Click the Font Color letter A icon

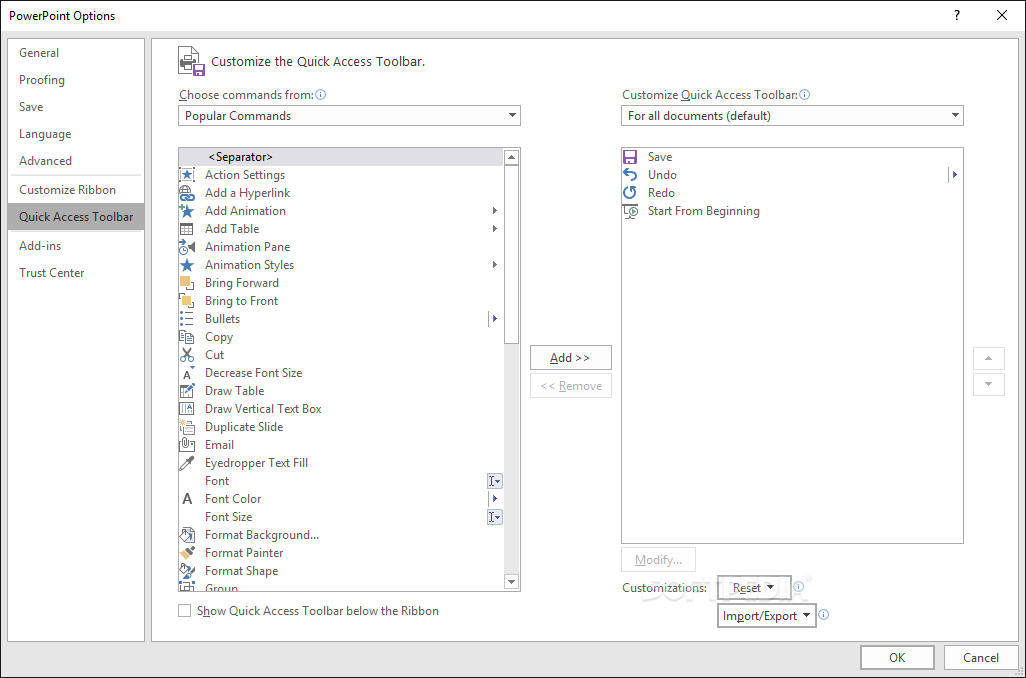click(x=187, y=499)
